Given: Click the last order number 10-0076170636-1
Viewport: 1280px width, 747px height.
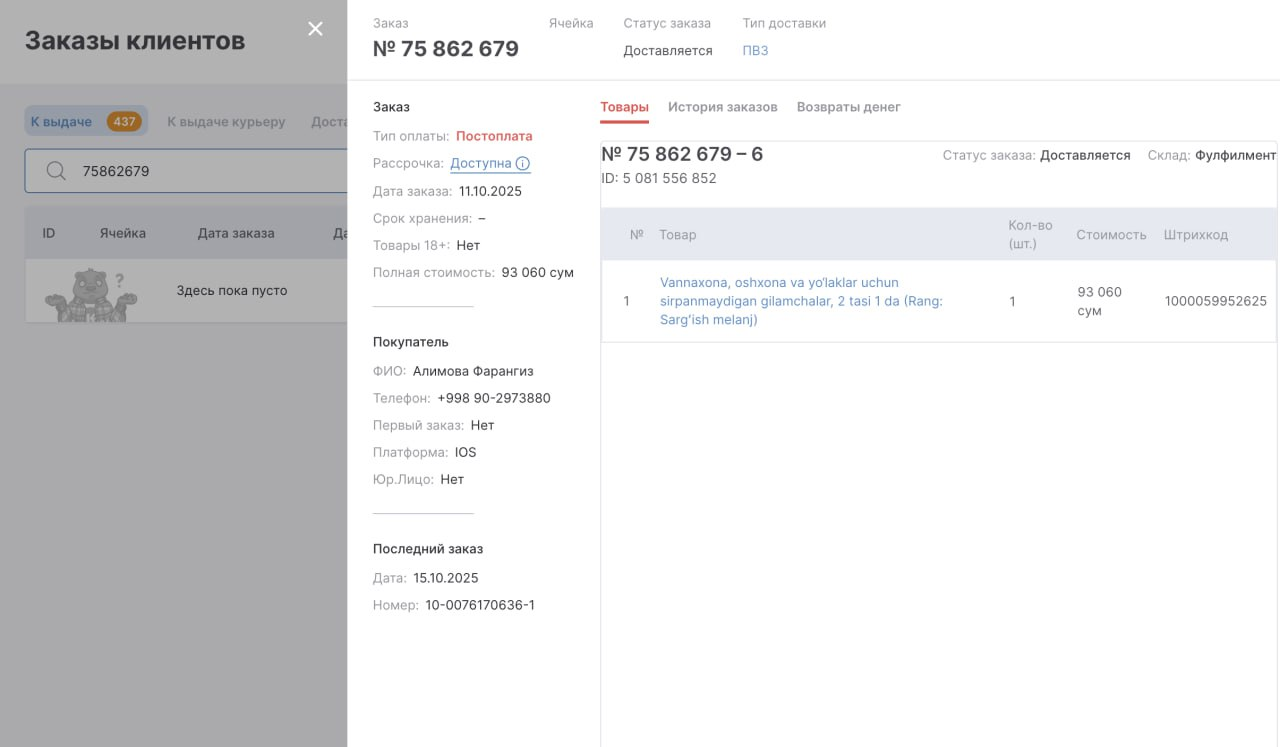Looking at the screenshot, I should (480, 605).
